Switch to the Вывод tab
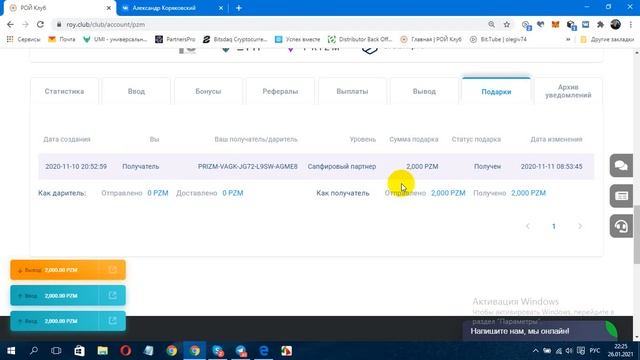Image resolution: width=640 pixels, height=360 pixels. 424,91
